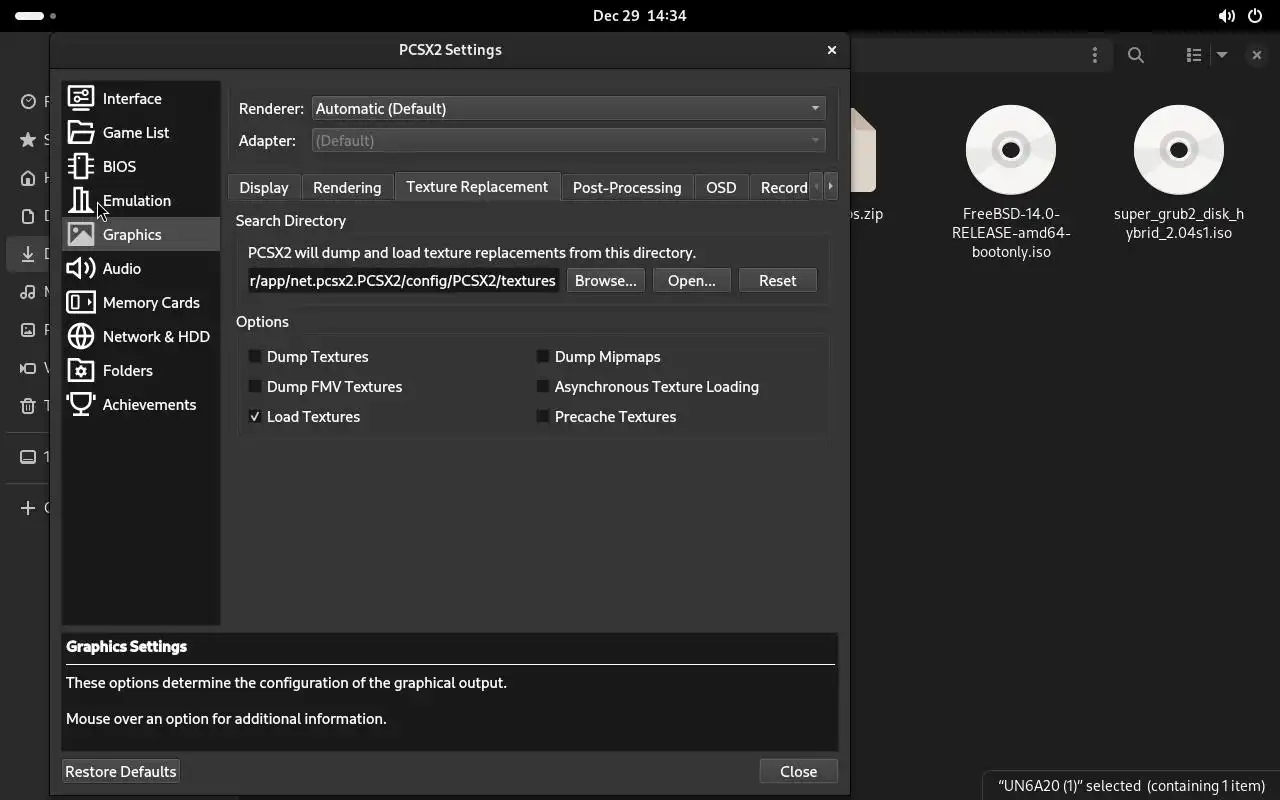Open the Folders settings icon
This screenshot has height=800, width=1280.
tap(81, 370)
